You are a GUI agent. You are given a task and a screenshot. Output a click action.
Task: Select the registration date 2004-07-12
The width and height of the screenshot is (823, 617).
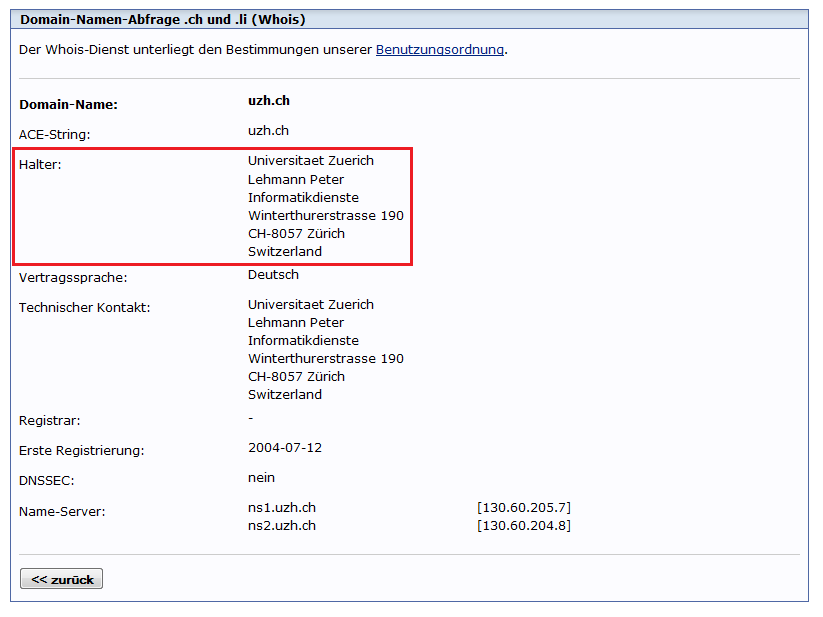285,448
